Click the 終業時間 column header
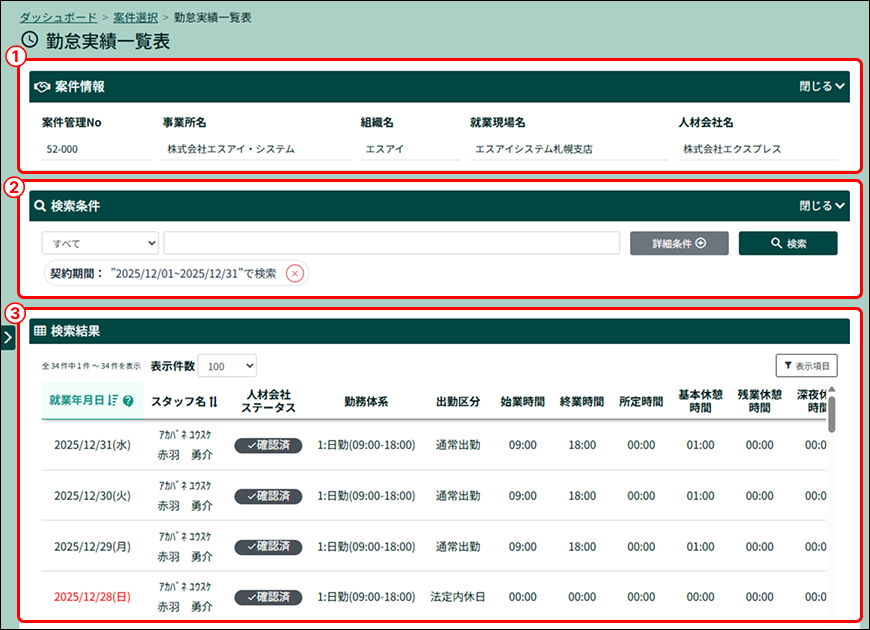The image size is (870, 630). pos(582,401)
